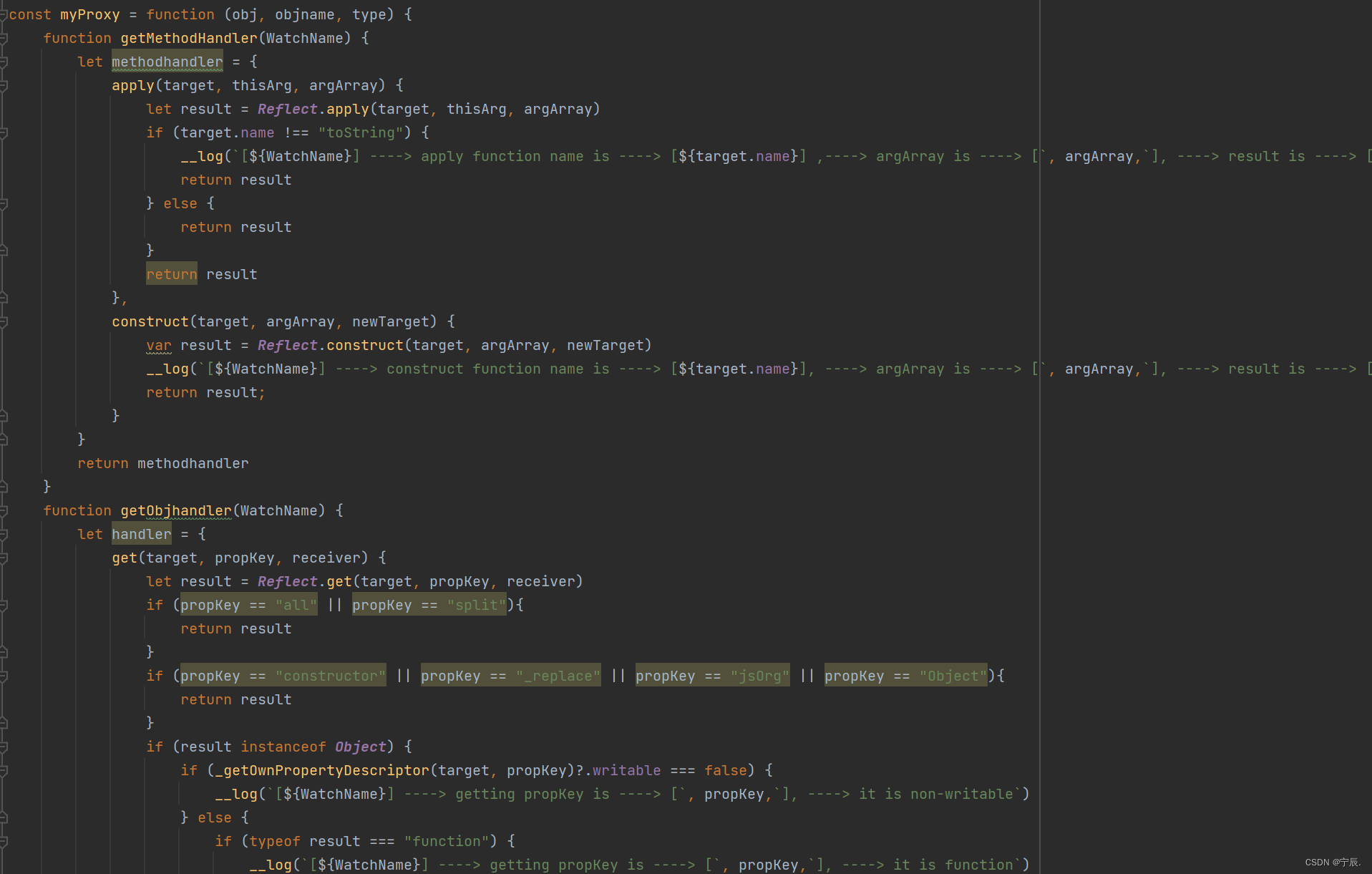This screenshot has height=874, width=1372.
Task: Click the writable property name
Action: 627,770
